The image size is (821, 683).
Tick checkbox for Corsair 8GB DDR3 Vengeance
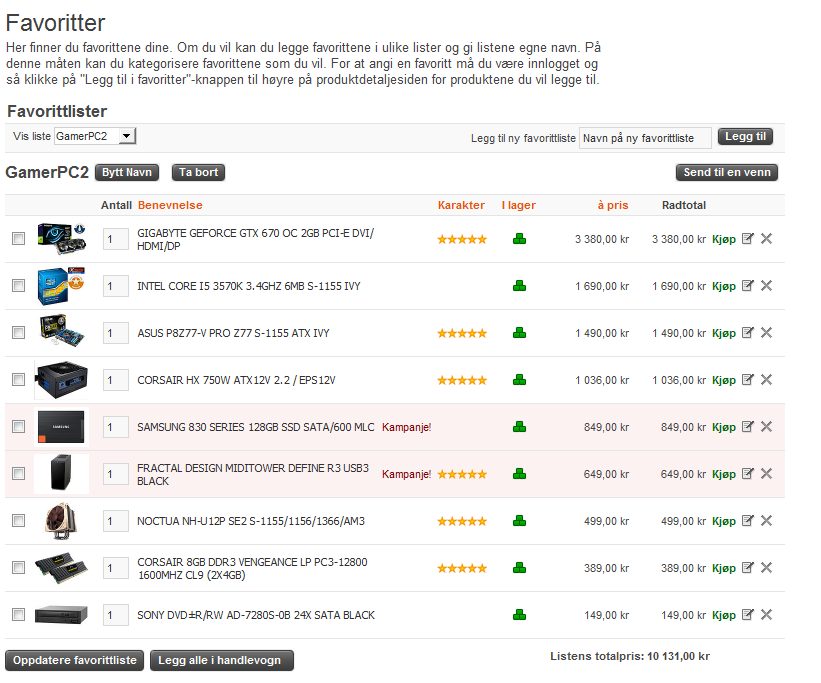point(18,568)
